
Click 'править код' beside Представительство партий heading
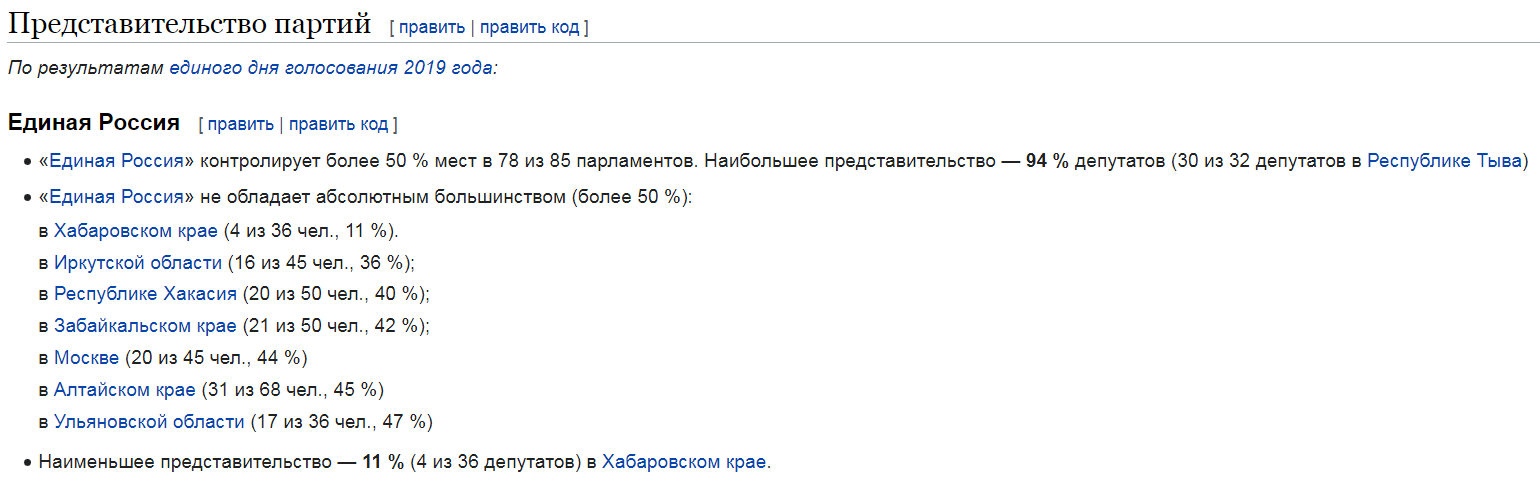tap(529, 27)
